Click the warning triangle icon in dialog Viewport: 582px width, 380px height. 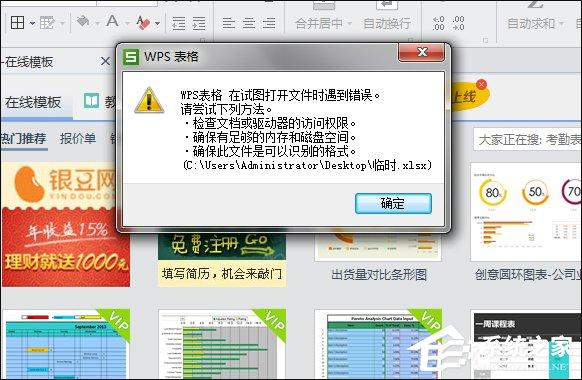coord(149,100)
